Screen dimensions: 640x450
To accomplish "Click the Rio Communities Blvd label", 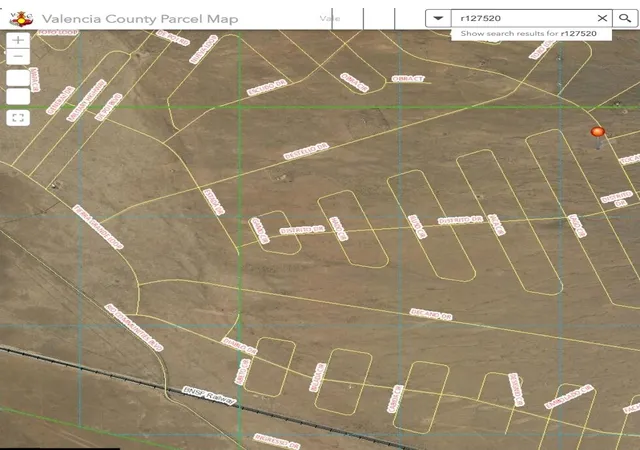I will tap(133, 328).
